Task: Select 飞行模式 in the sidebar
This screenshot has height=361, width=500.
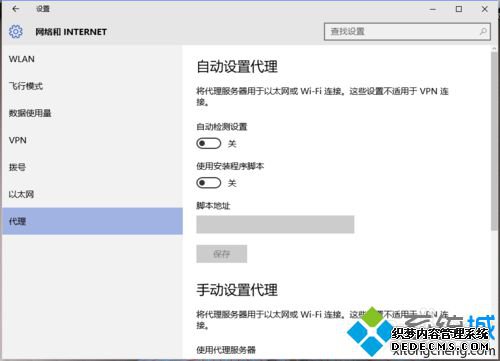Action: point(92,86)
